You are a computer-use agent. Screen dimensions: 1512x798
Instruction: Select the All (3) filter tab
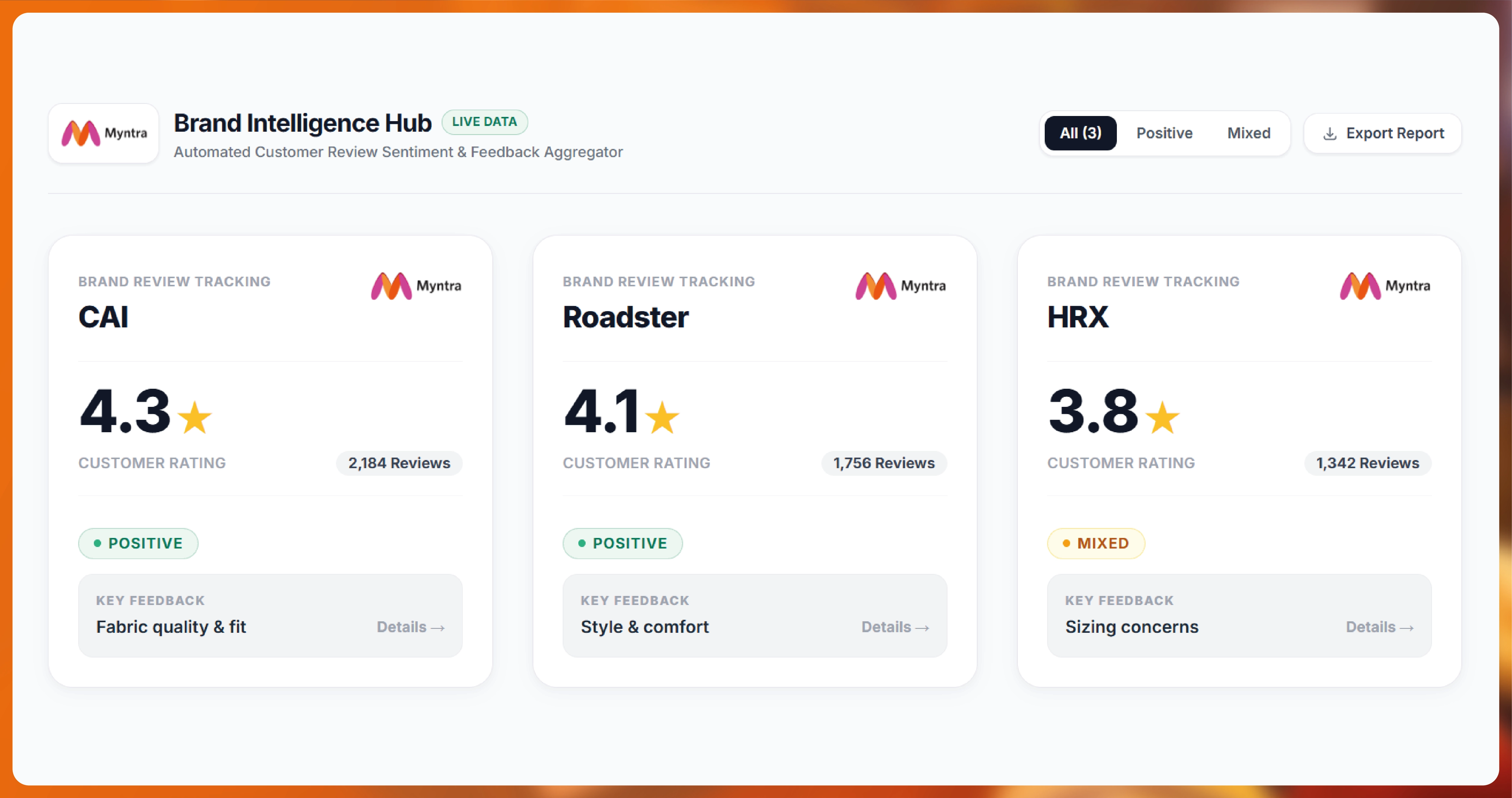click(x=1081, y=133)
